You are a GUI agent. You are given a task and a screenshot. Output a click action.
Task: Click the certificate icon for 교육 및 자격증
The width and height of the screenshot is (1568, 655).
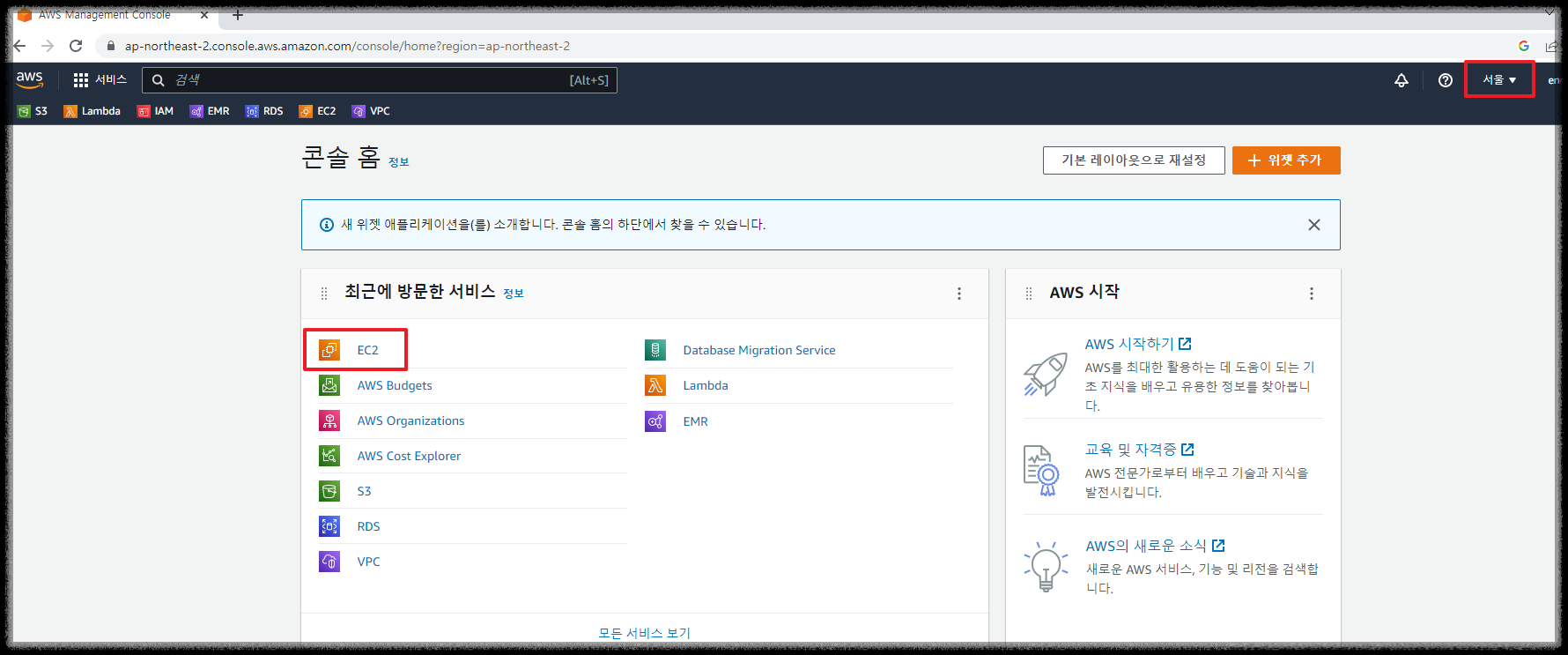[x=1041, y=471]
